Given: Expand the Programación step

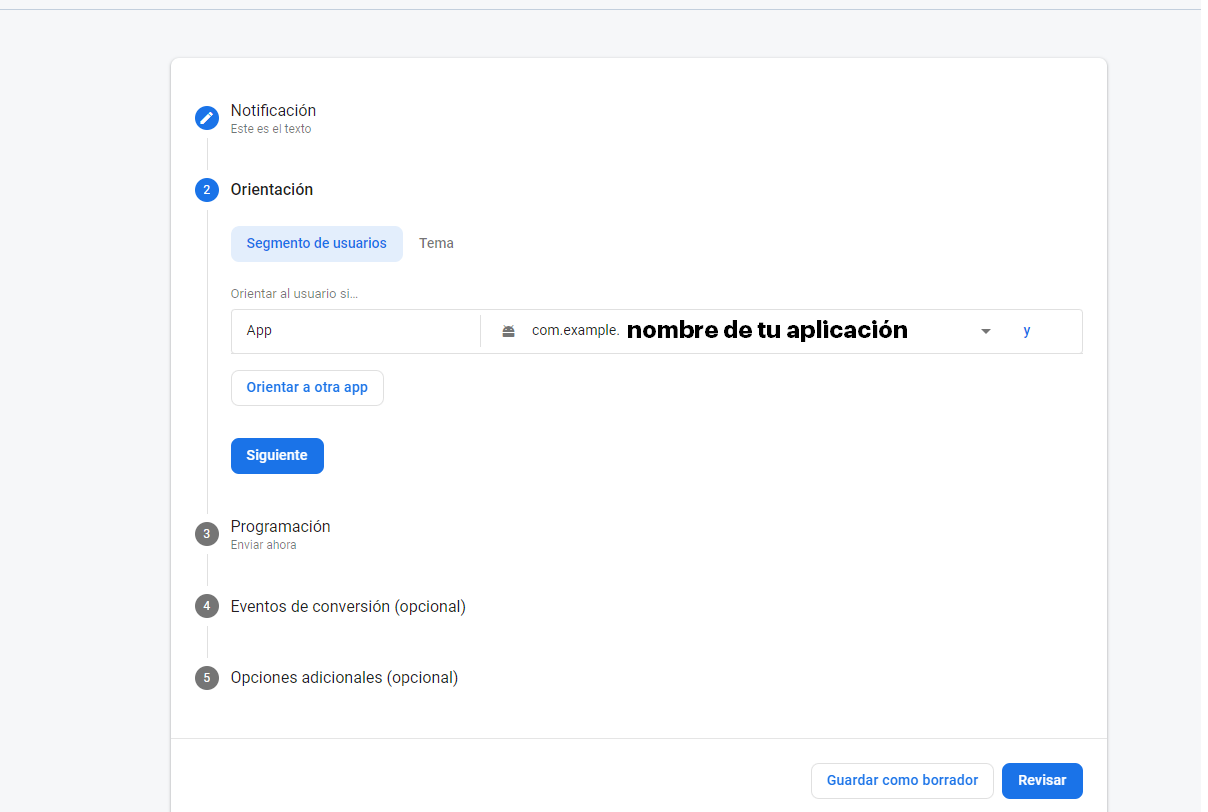Looking at the screenshot, I should [x=280, y=526].
